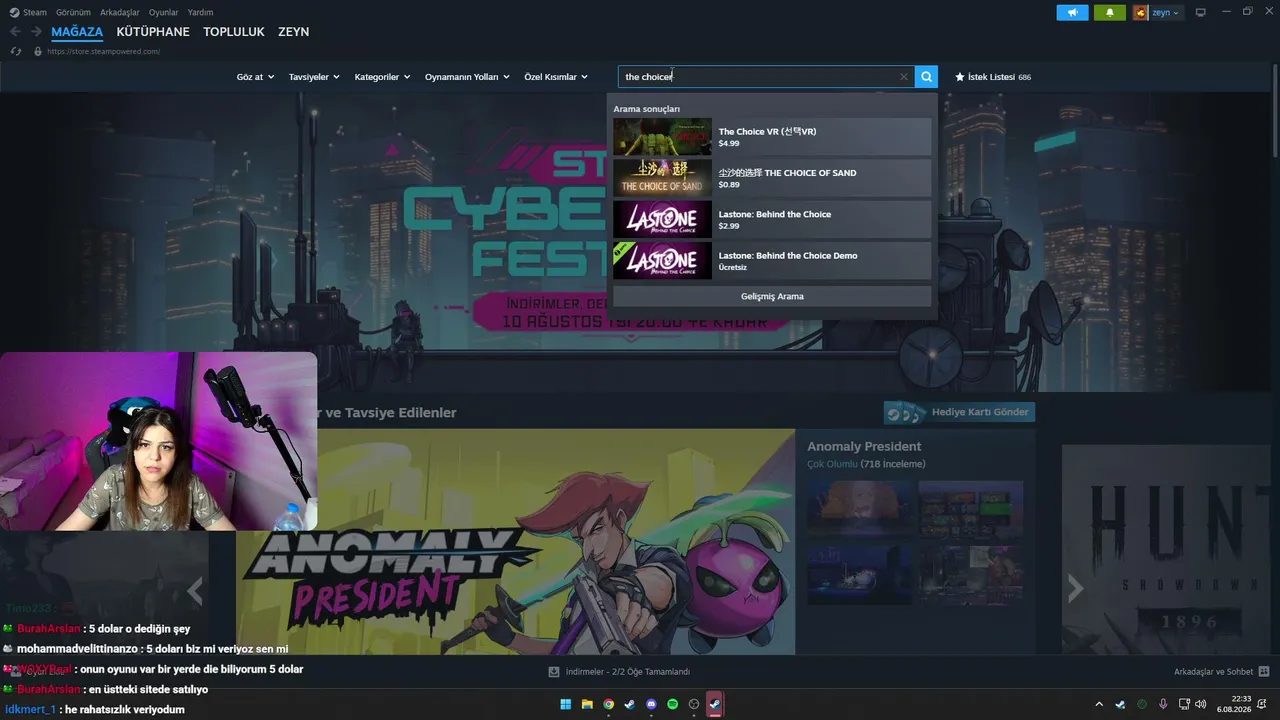Select the MAĞAZA tab

click(77, 32)
